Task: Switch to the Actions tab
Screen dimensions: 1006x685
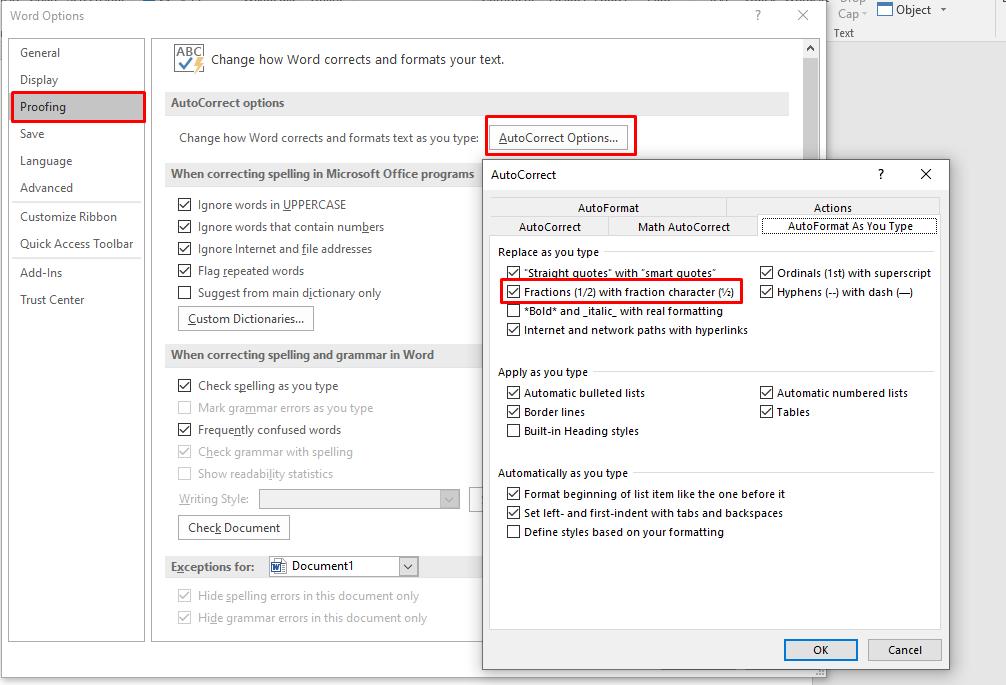Action: click(833, 207)
